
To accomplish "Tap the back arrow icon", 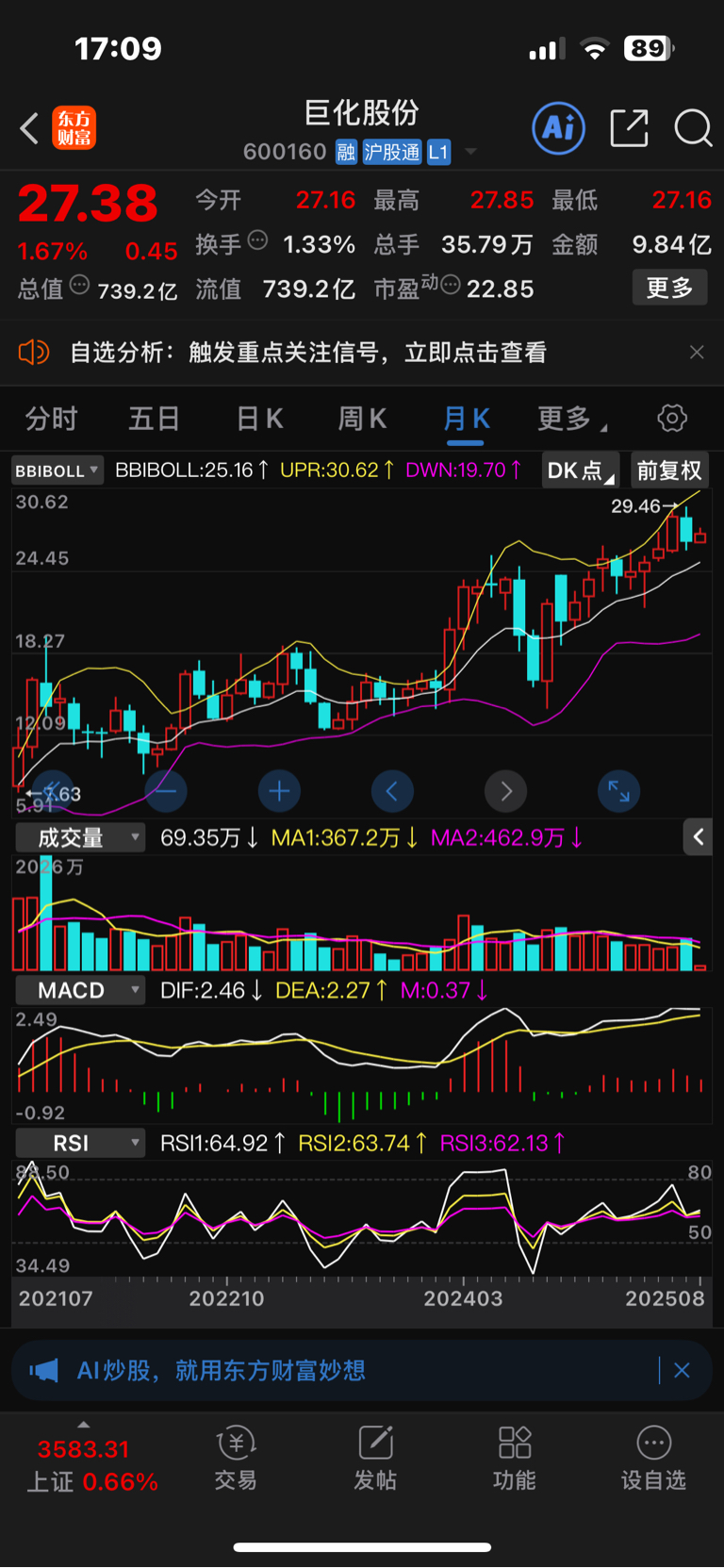I will (x=29, y=128).
